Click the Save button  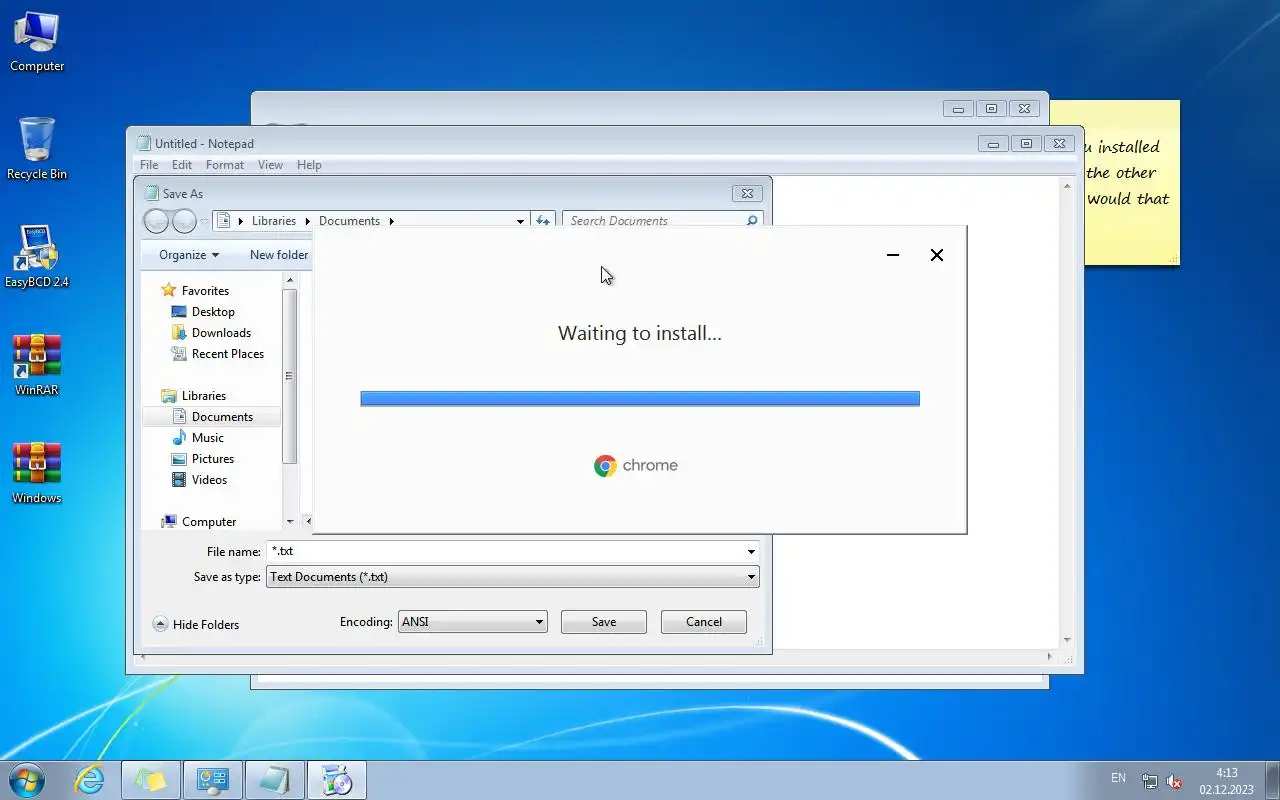click(x=604, y=622)
